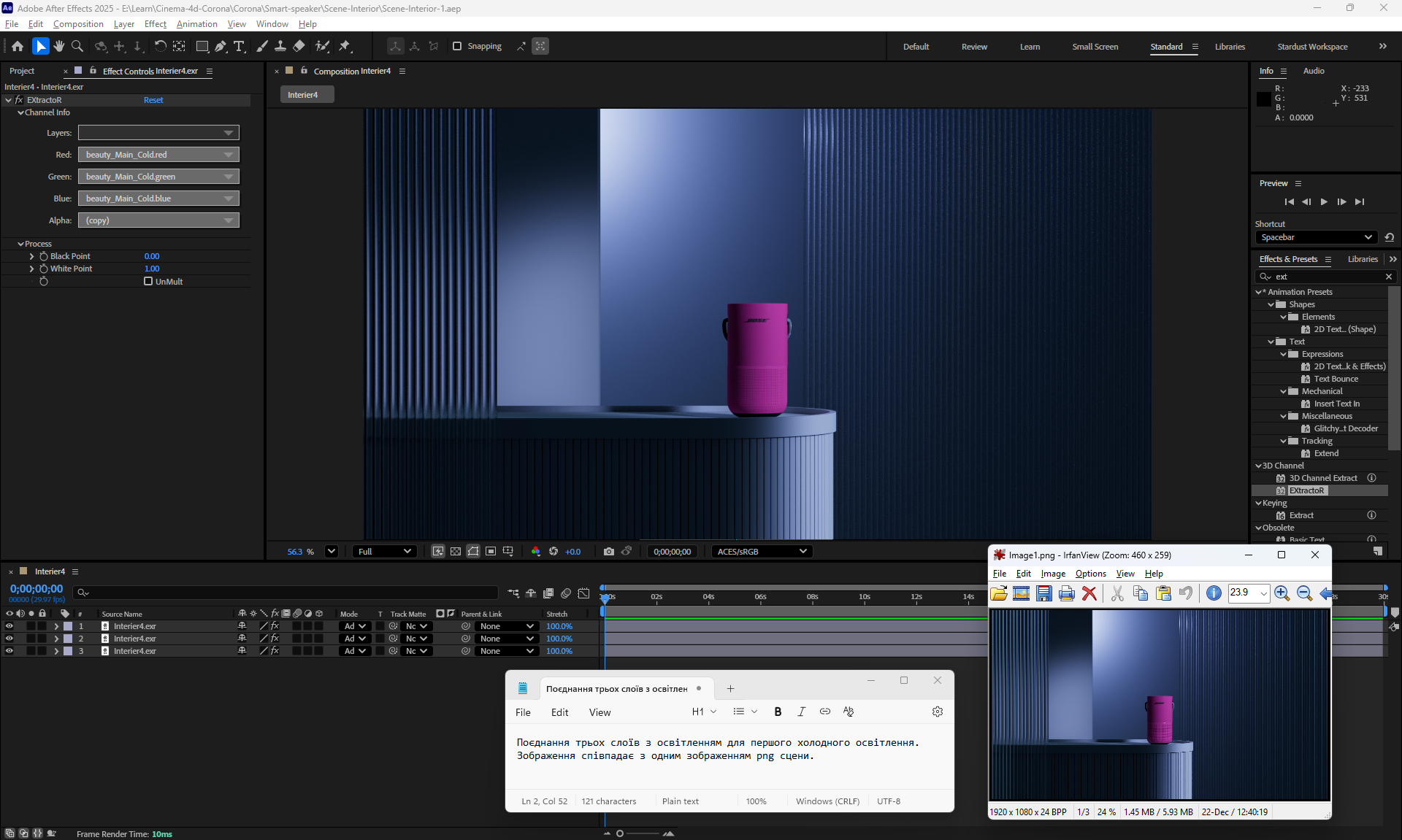Open the Red channel dropdown
The image size is (1402, 840).
coord(158,155)
